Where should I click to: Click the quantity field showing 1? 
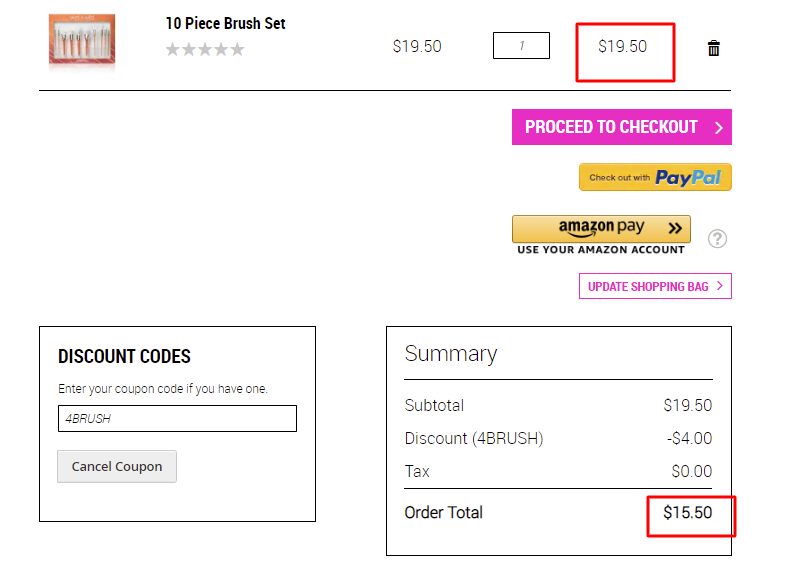coord(521,45)
